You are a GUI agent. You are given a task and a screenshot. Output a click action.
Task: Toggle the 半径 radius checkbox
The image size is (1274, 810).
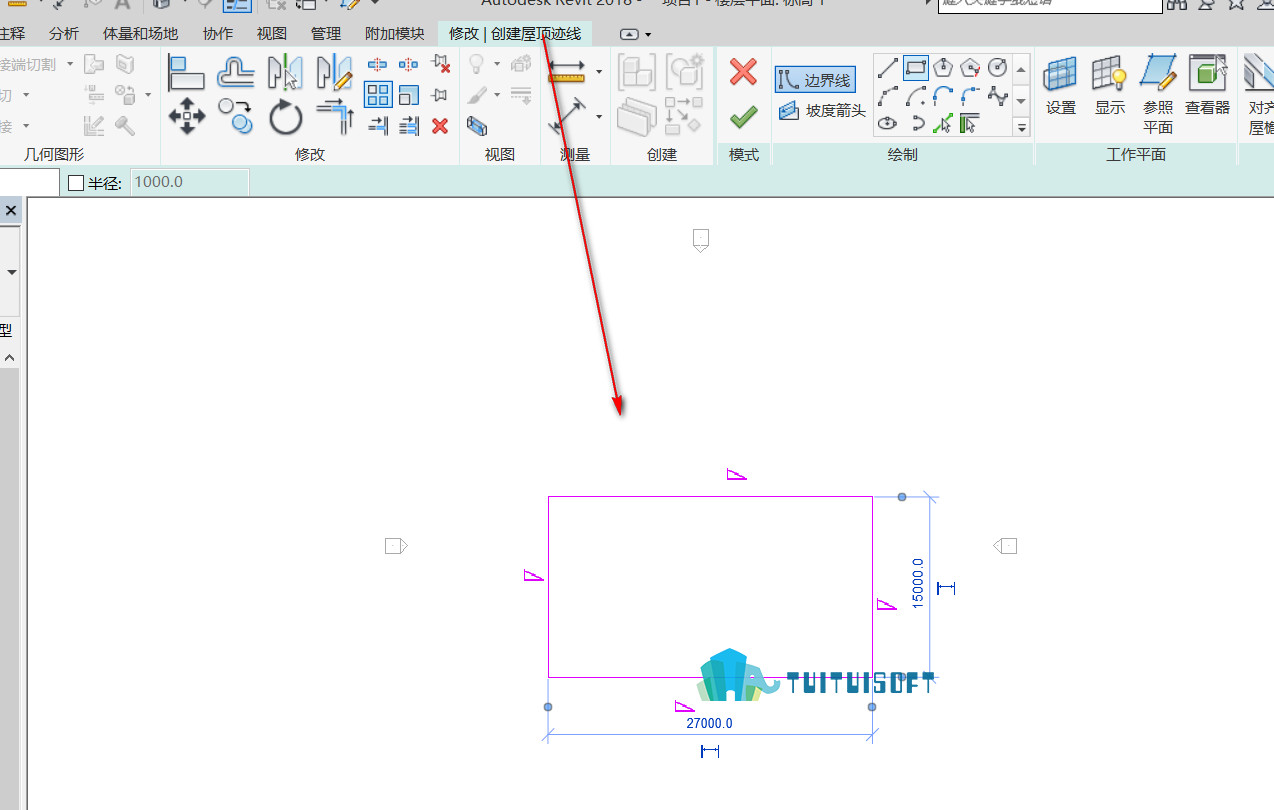[76, 183]
